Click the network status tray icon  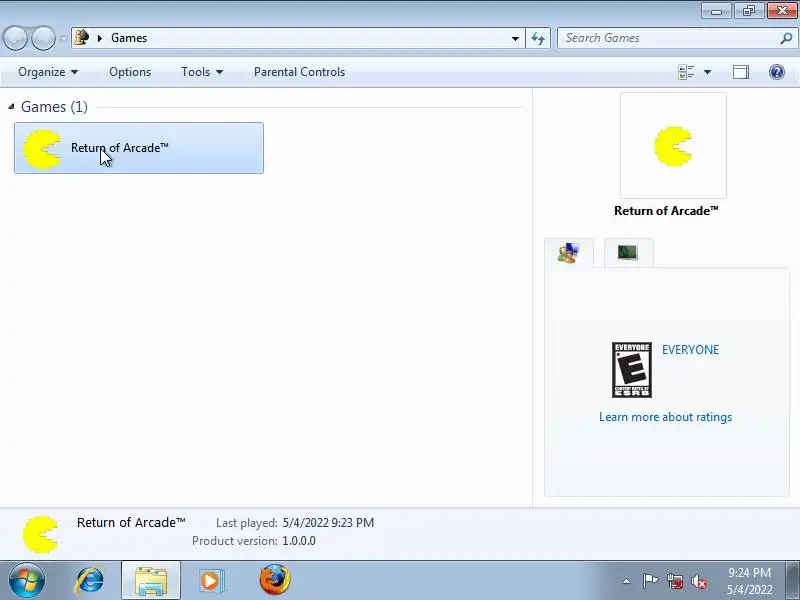pos(674,581)
